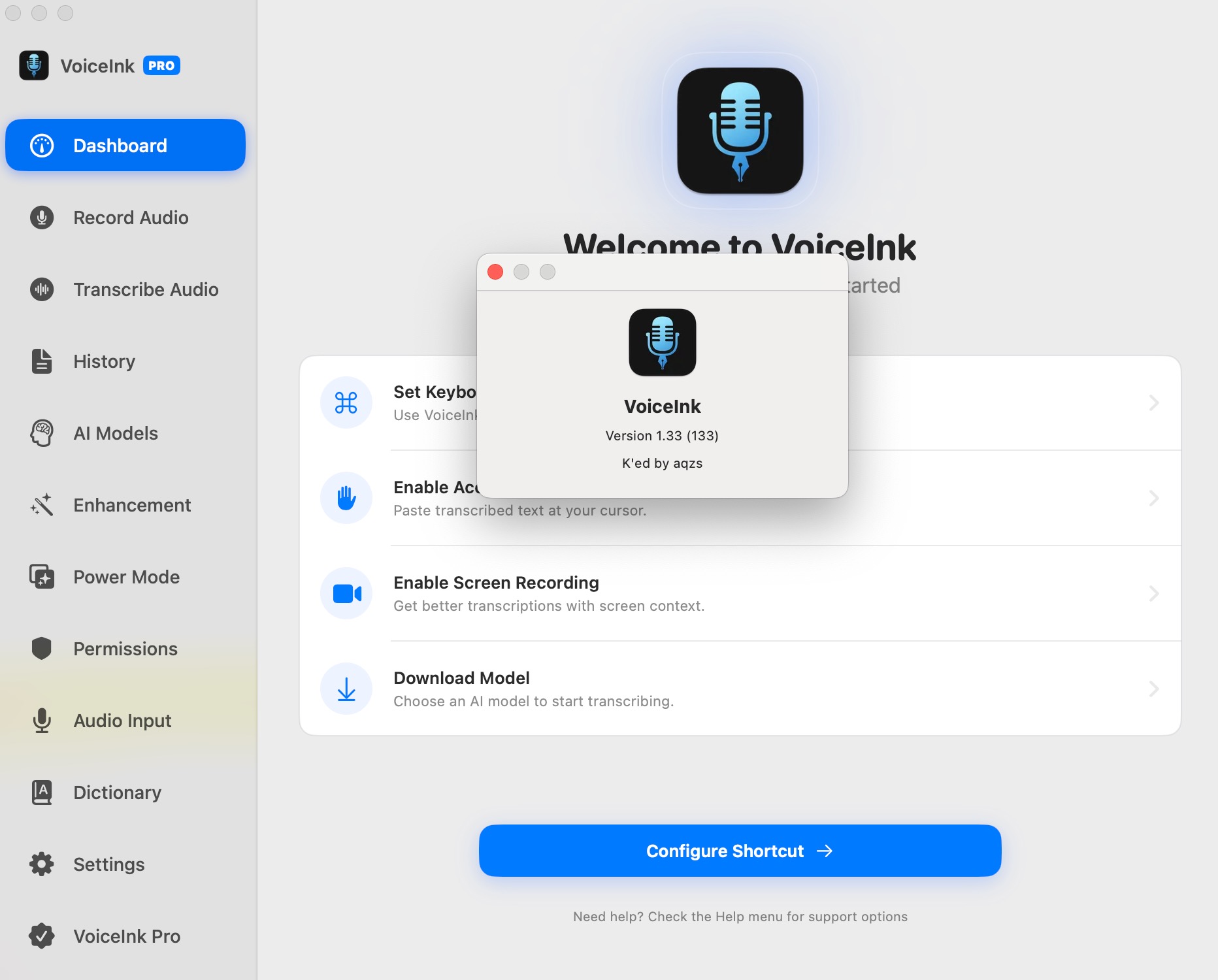Click the download arrow icon for Download Model
This screenshot has height=980, width=1218.
coord(346,689)
